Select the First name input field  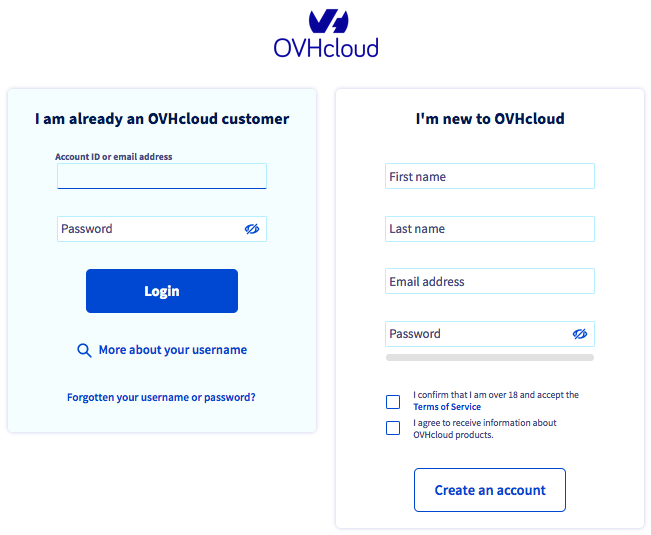tap(490, 177)
